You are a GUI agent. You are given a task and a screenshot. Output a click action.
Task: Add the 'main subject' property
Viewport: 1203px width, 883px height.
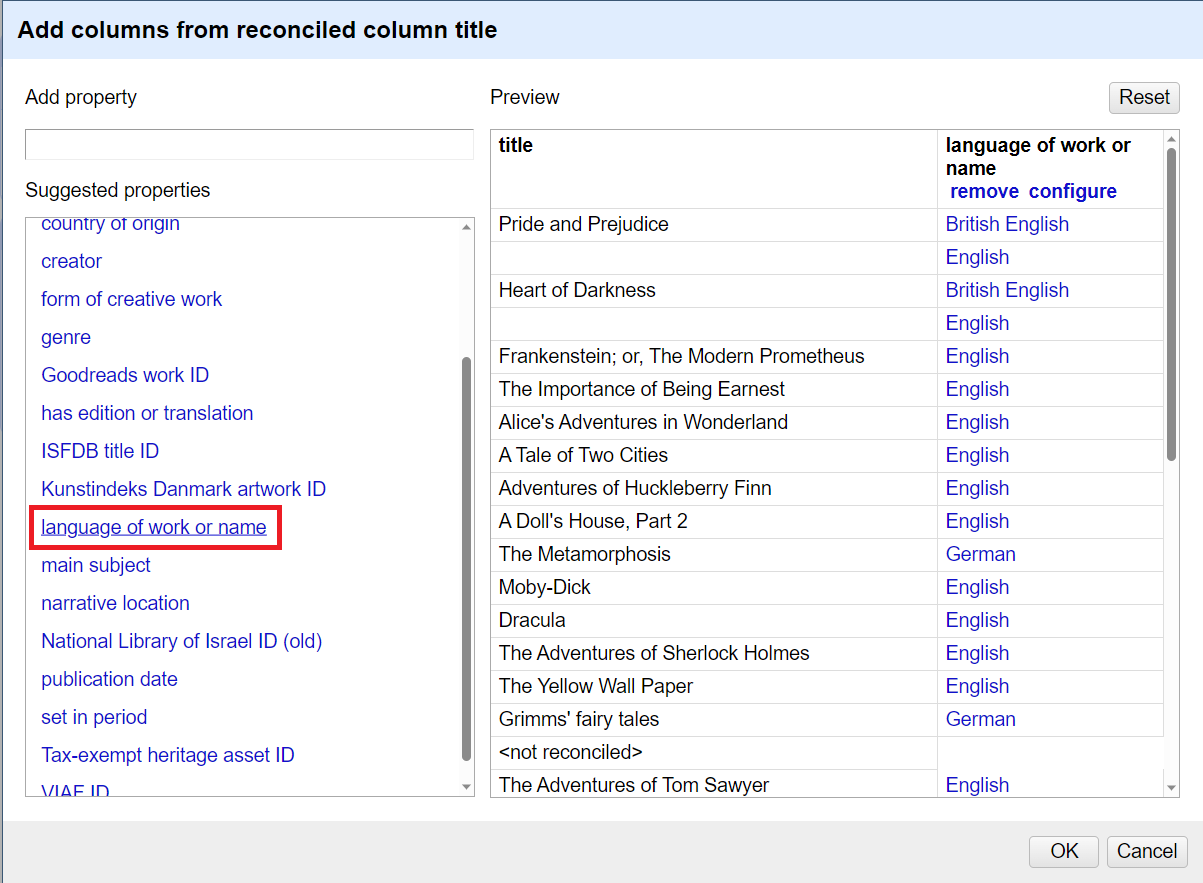pos(95,565)
